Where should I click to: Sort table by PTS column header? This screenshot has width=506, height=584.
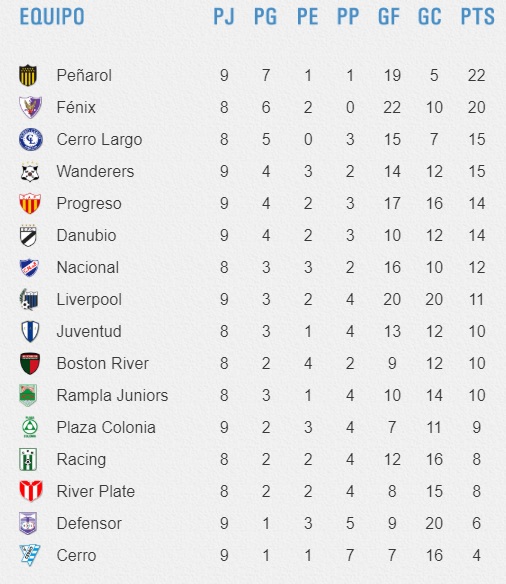coord(478,17)
